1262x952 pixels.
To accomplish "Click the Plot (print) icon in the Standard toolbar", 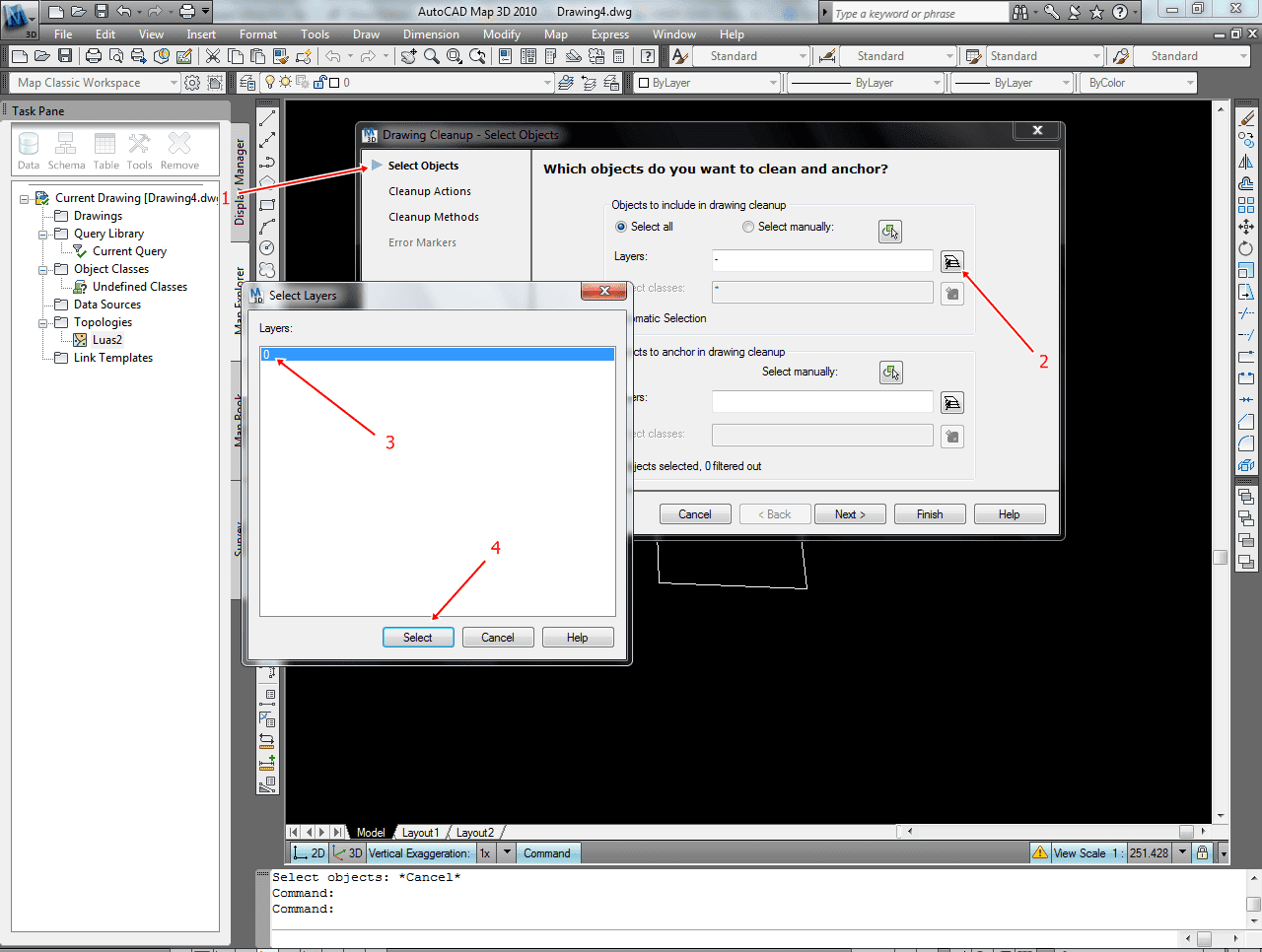I will pyautogui.click(x=94, y=56).
